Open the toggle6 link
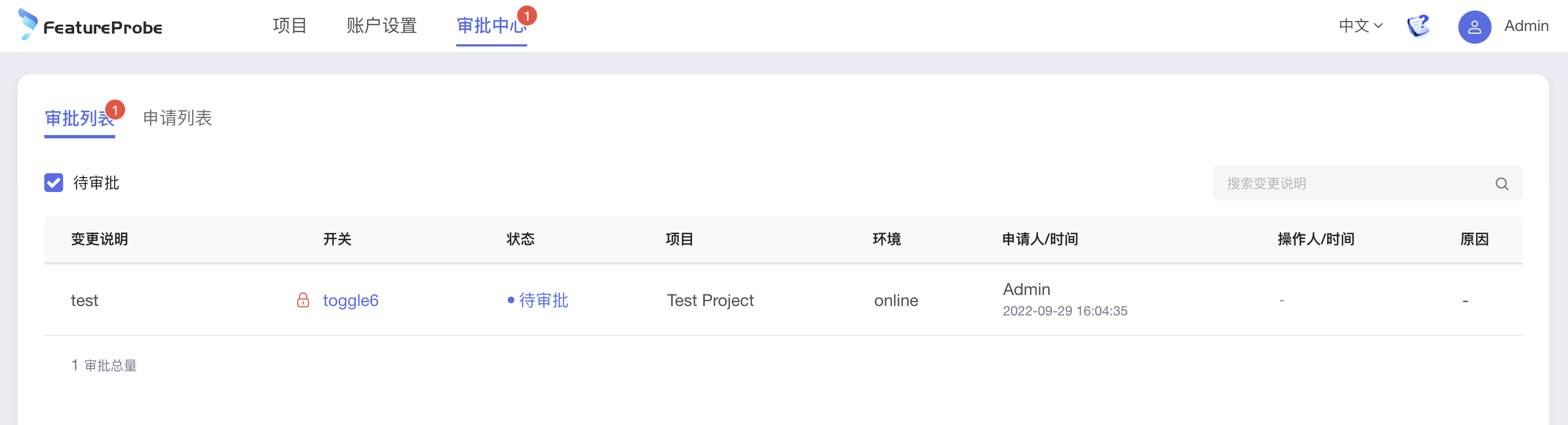 click(x=350, y=300)
